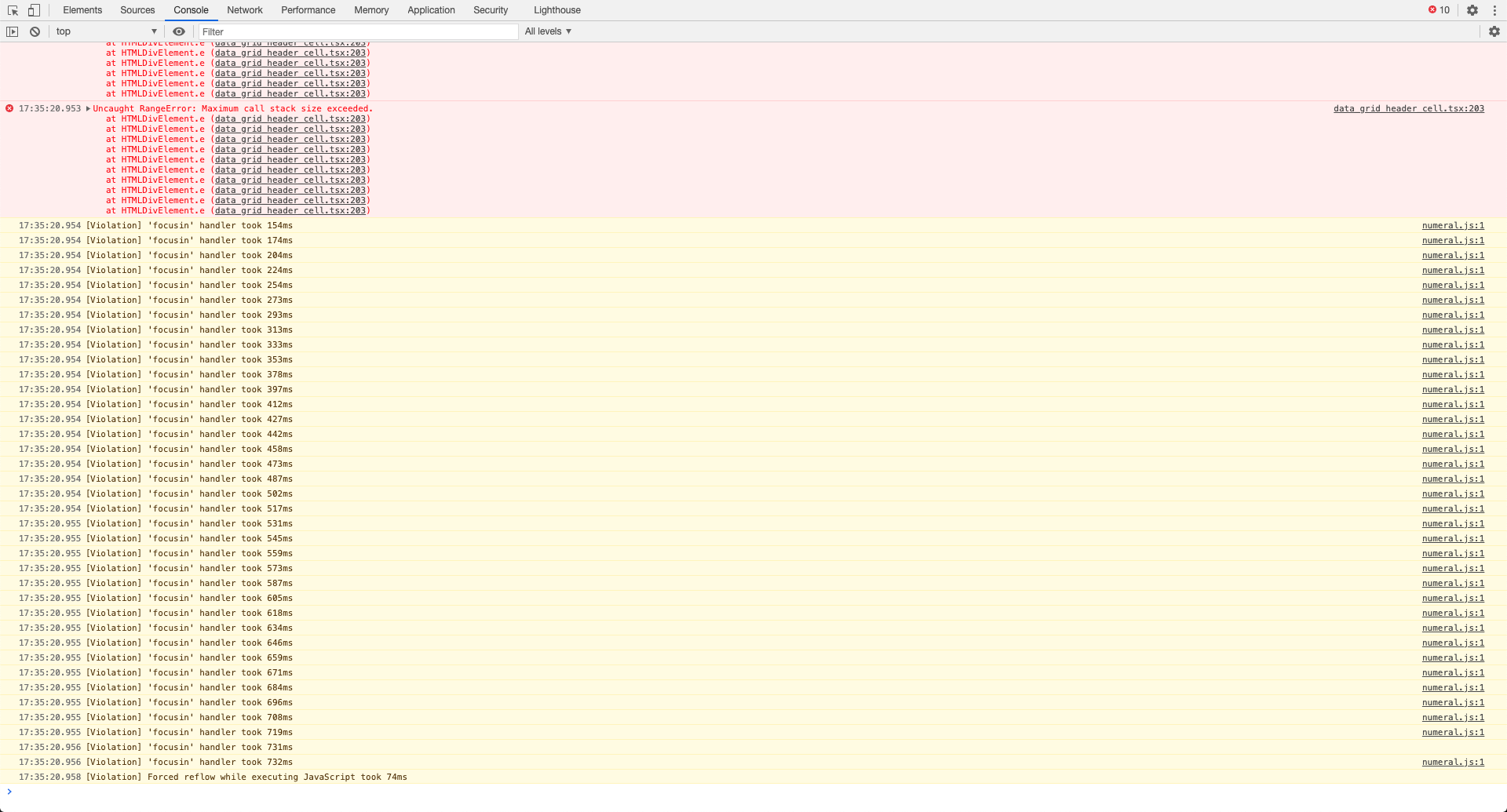Screen dimensions: 1507x812
Task: Focus the console Filter input field
Action: [358, 31]
